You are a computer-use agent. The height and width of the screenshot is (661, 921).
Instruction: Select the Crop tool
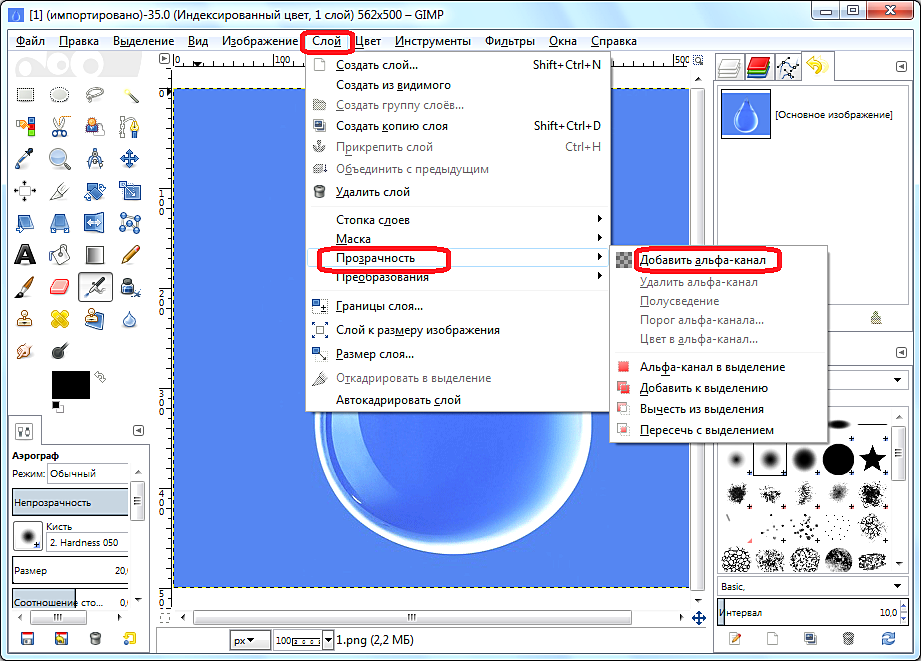coord(59,190)
